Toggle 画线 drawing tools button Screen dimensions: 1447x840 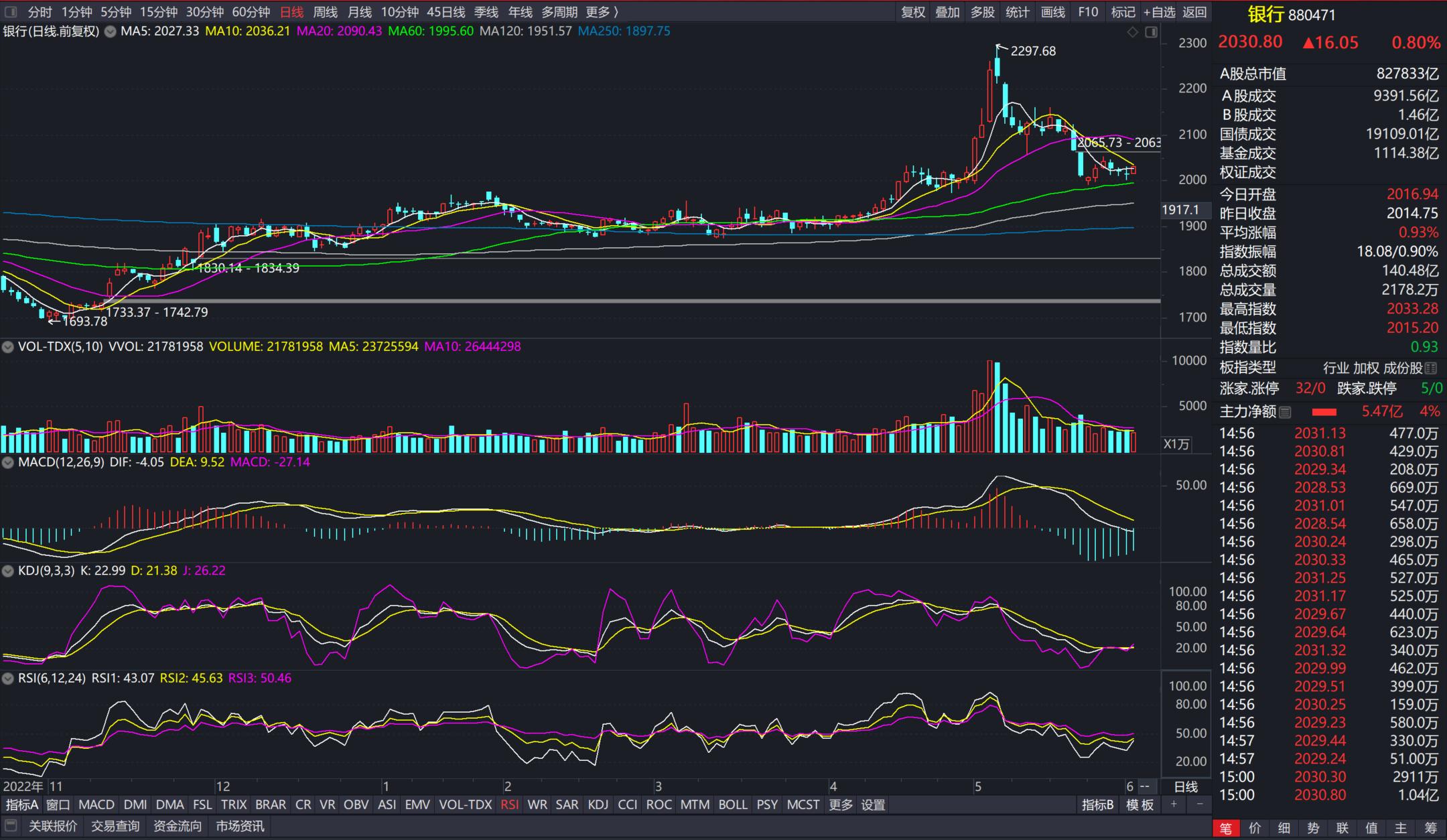pos(1053,12)
